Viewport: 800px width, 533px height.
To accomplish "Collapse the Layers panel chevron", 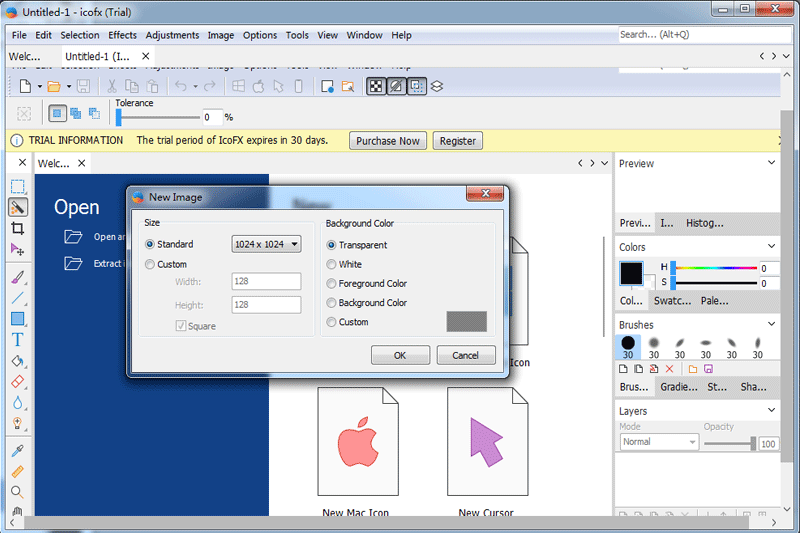I will 771,410.
